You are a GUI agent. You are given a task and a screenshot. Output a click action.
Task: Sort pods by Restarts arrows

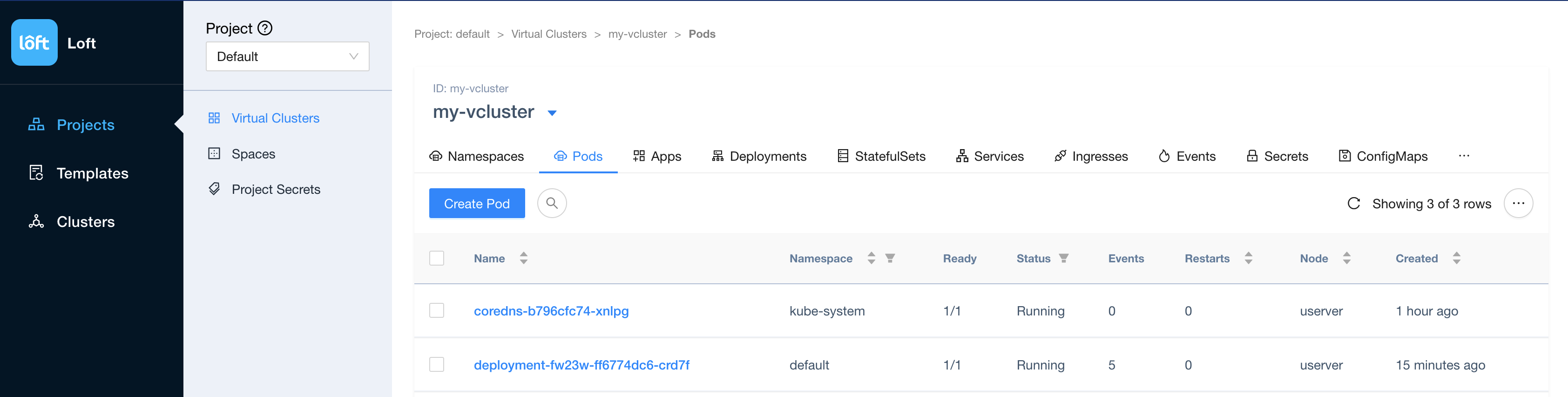(1249, 258)
